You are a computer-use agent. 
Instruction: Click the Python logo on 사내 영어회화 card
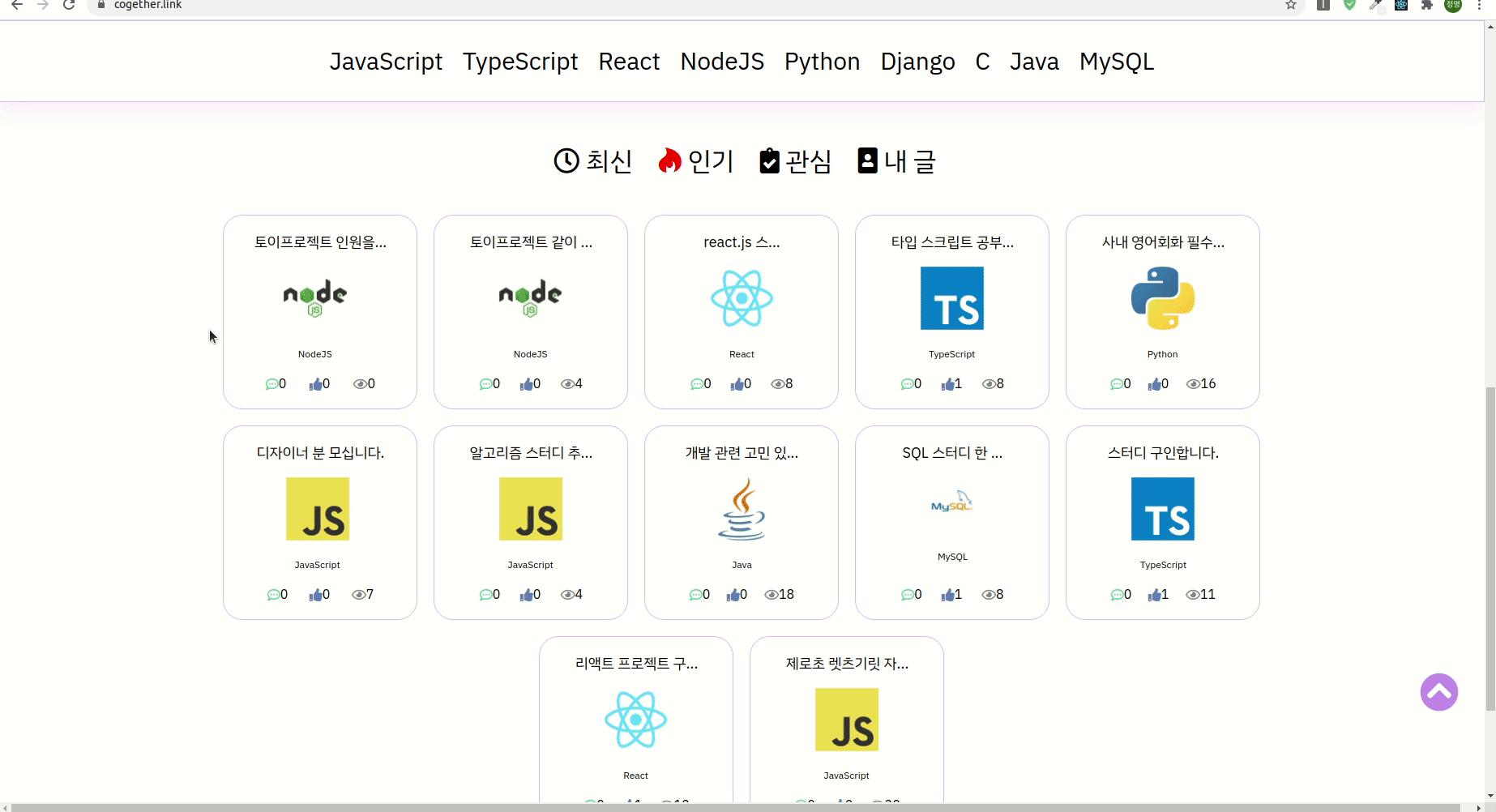(1163, 298)
